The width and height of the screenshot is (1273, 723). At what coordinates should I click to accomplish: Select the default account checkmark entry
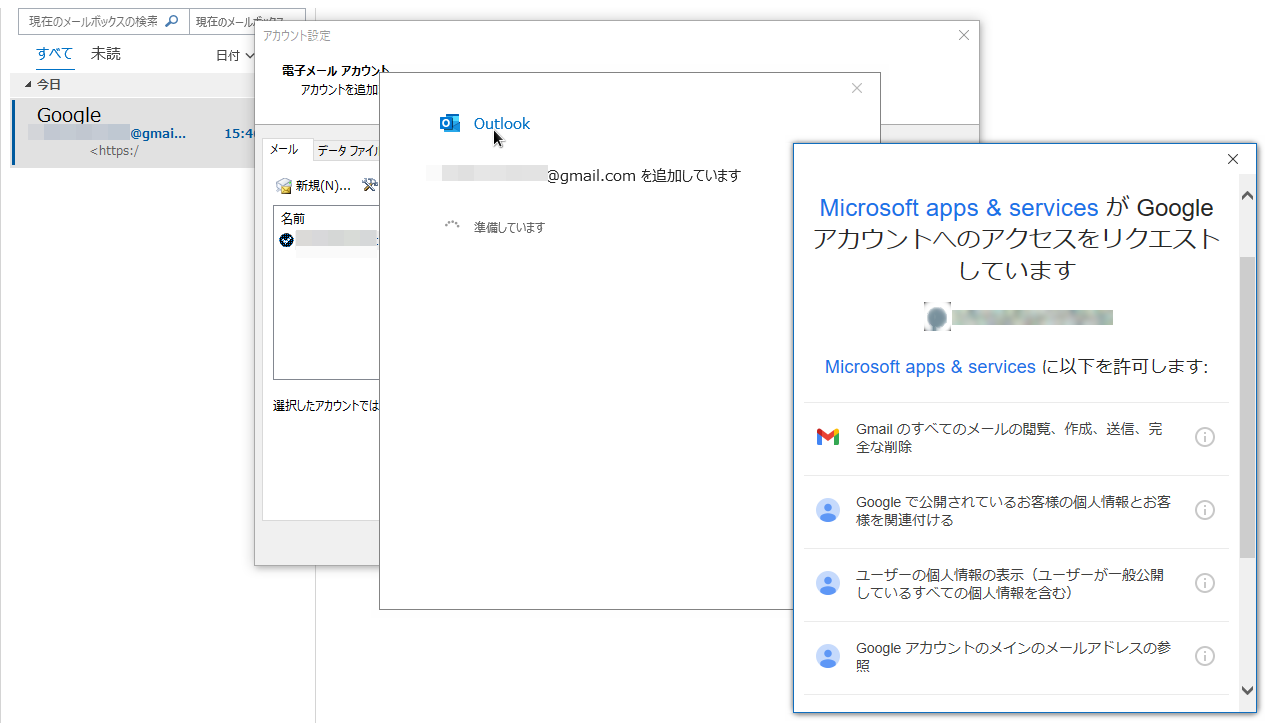(x=287, y=240)
